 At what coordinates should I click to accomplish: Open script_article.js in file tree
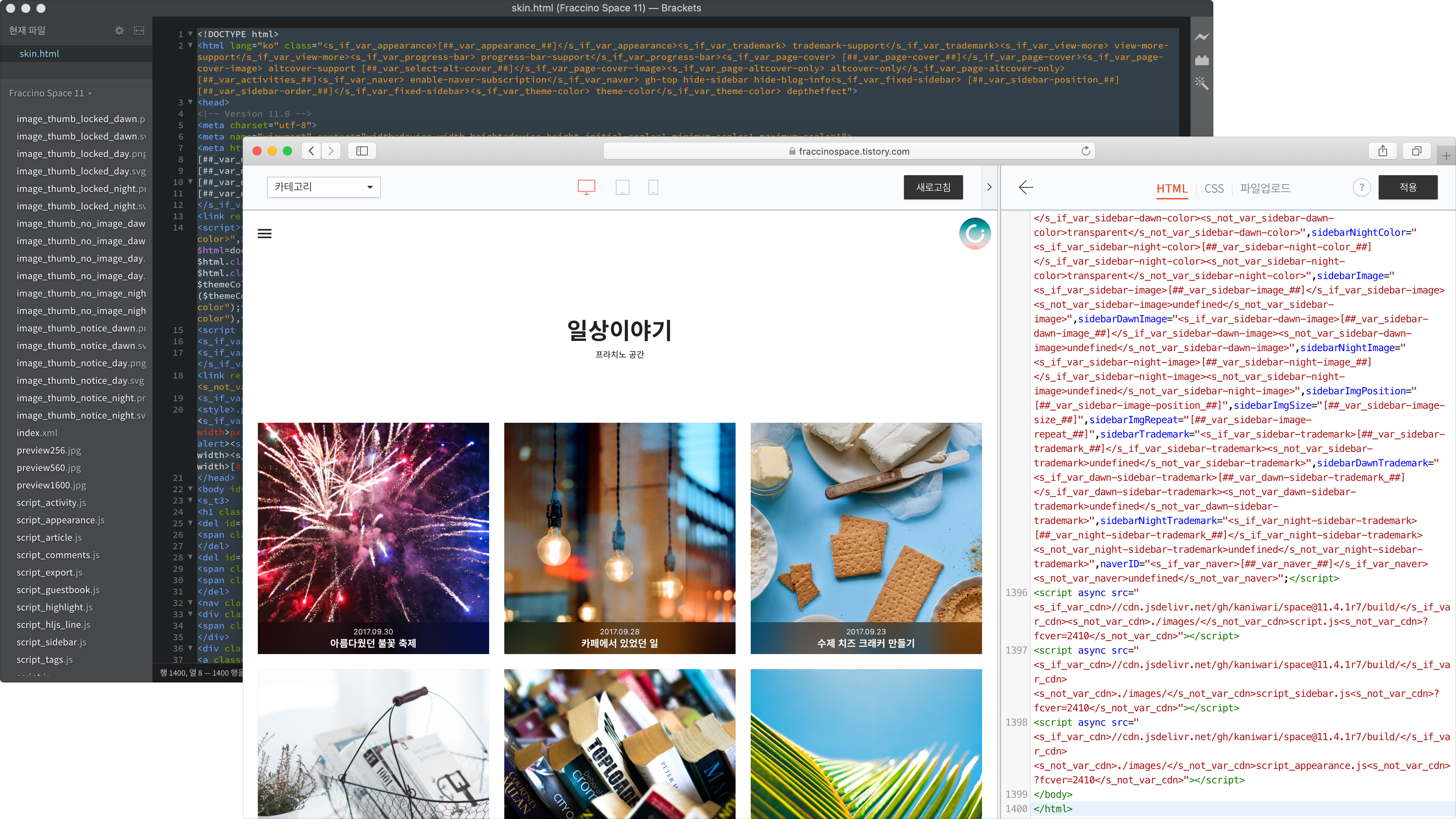[49, 538]
